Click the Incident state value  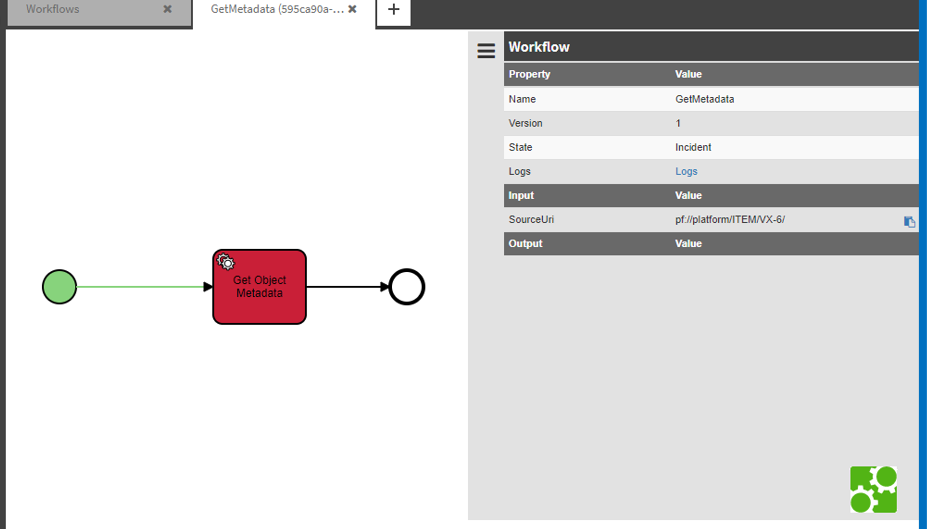point(693,148)
